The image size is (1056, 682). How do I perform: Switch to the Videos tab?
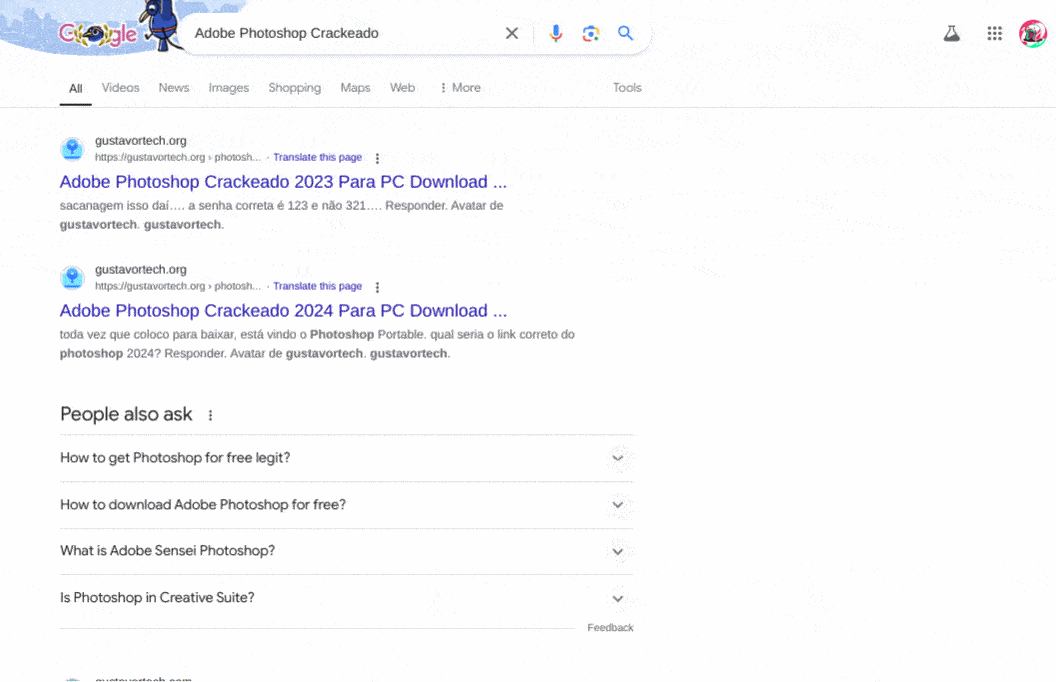(121, 88)
